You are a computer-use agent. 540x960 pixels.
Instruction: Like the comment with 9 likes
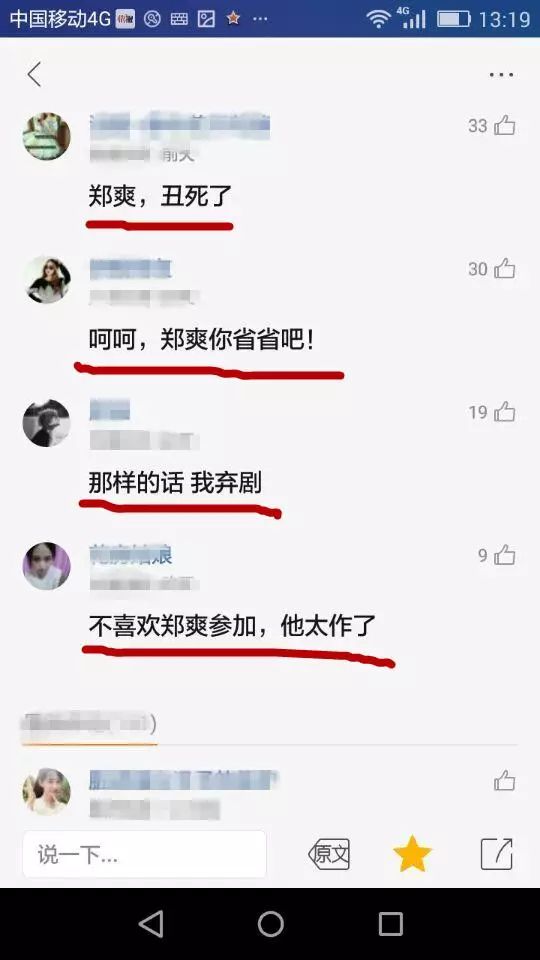(x=504, y=555)
